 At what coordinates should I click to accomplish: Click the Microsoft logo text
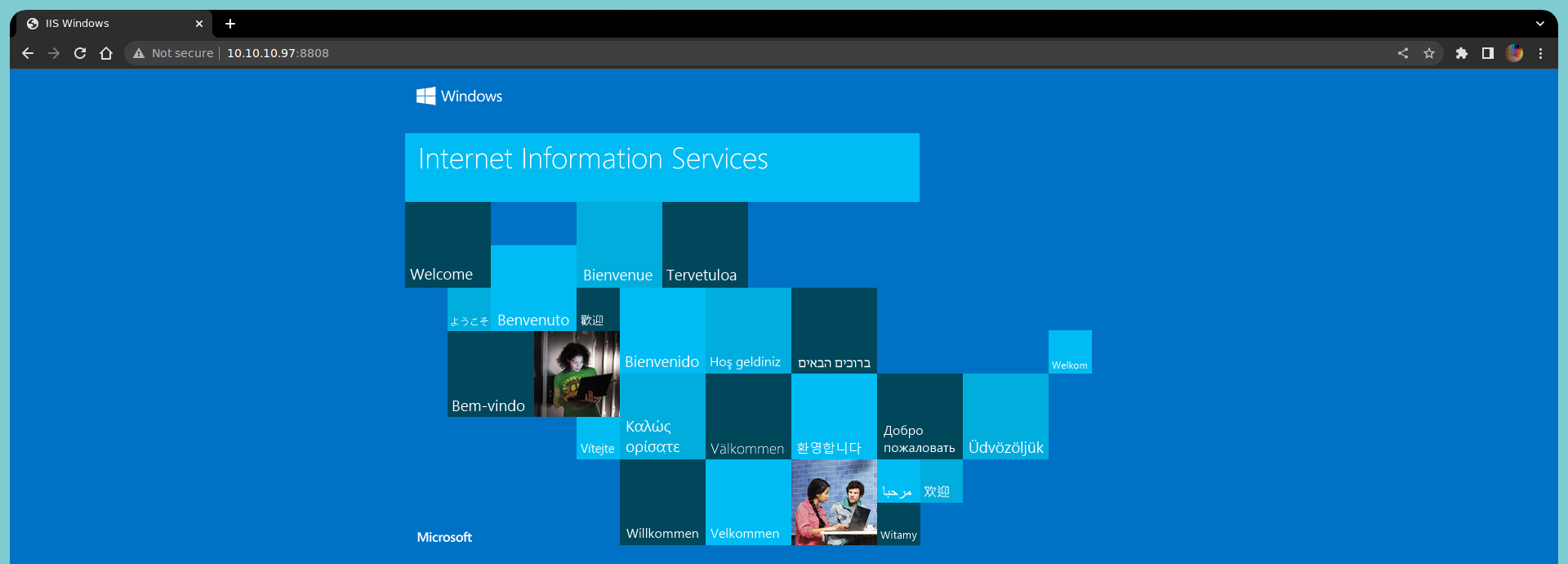click(x=444, y=537)
